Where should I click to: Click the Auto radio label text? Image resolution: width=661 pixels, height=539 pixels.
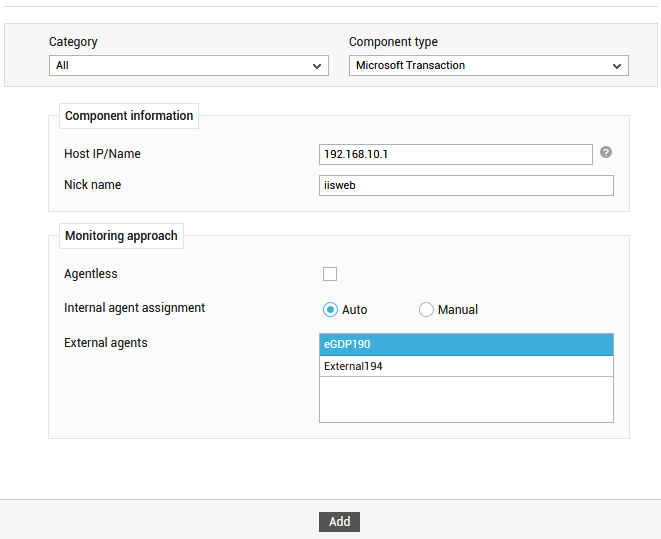pyautogui.click(x=355, y=310)
